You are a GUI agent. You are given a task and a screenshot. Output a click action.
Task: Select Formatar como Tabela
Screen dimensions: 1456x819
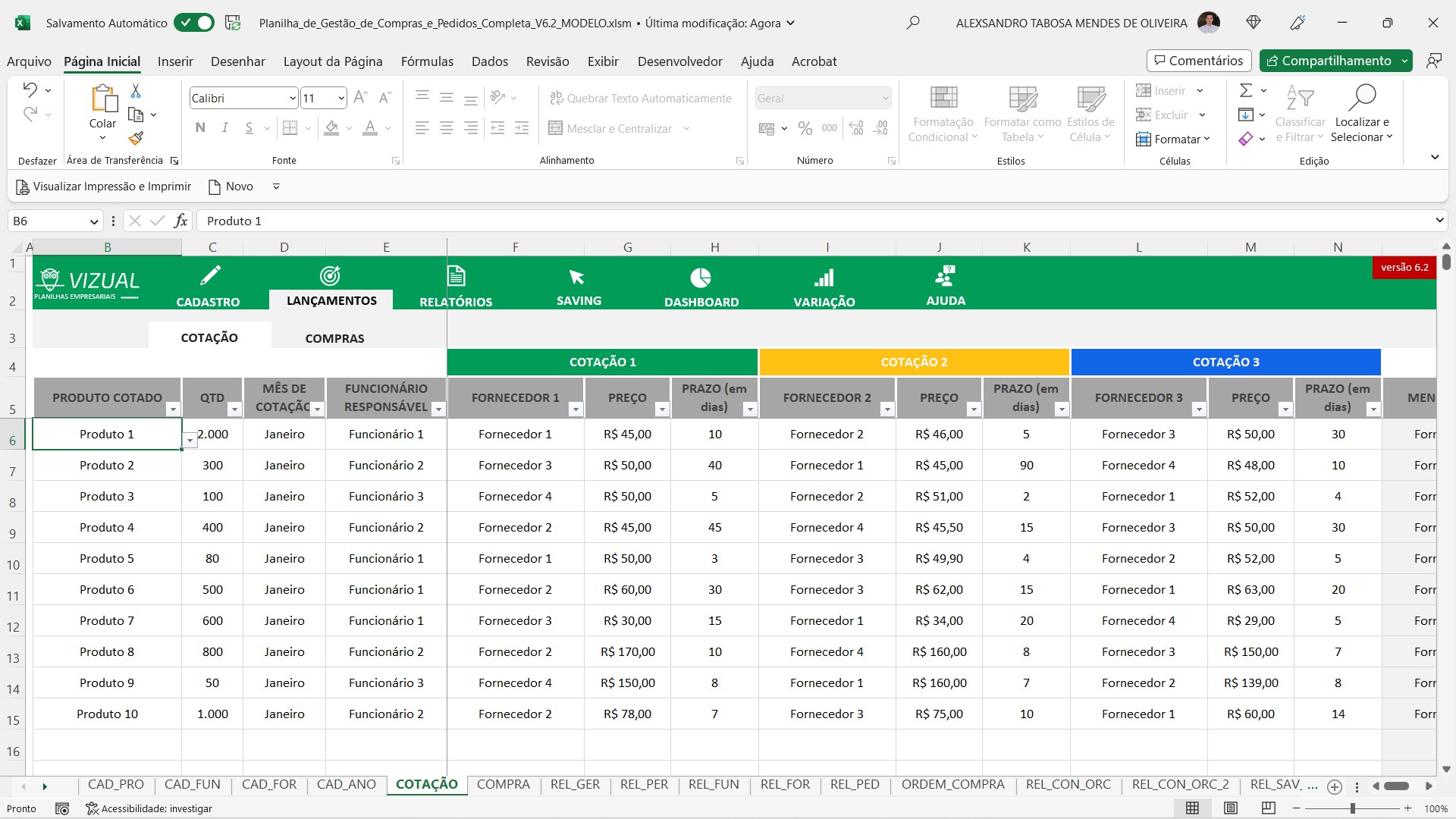1022,114
